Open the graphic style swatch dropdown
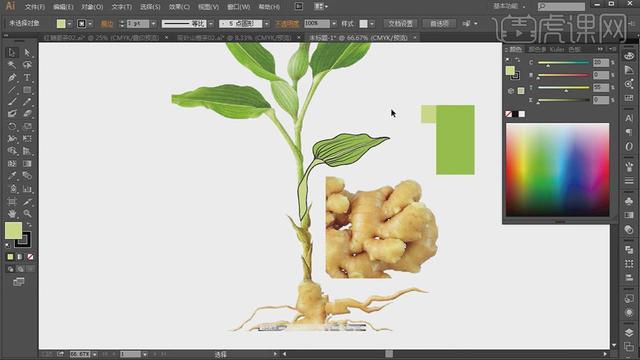 point(372,24)
